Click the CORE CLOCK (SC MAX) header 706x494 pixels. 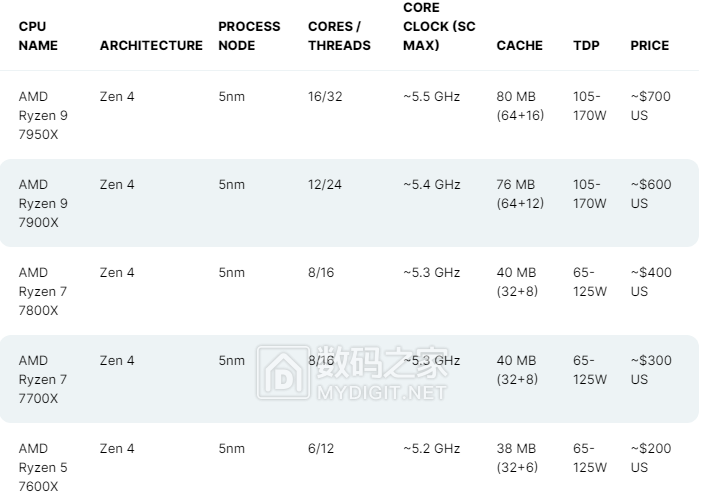[x=439, y=27]
